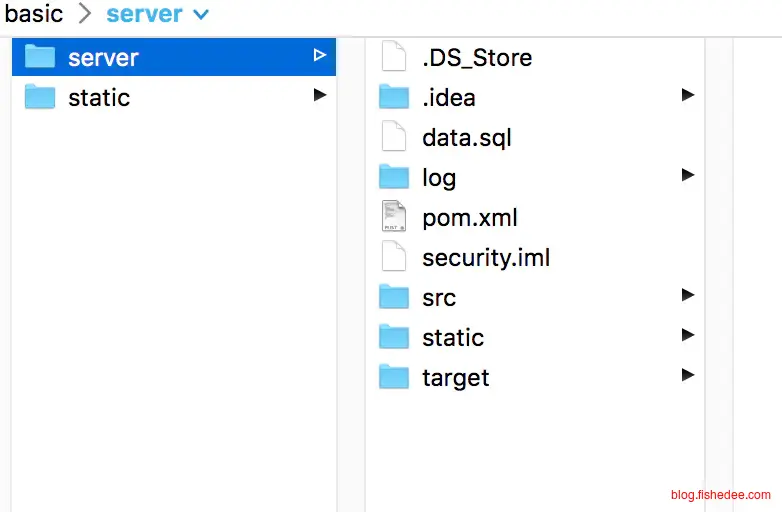Screen dimensions: 782x512
Task: Expand the target folder arrow
Action: click(x=687, y=375)
